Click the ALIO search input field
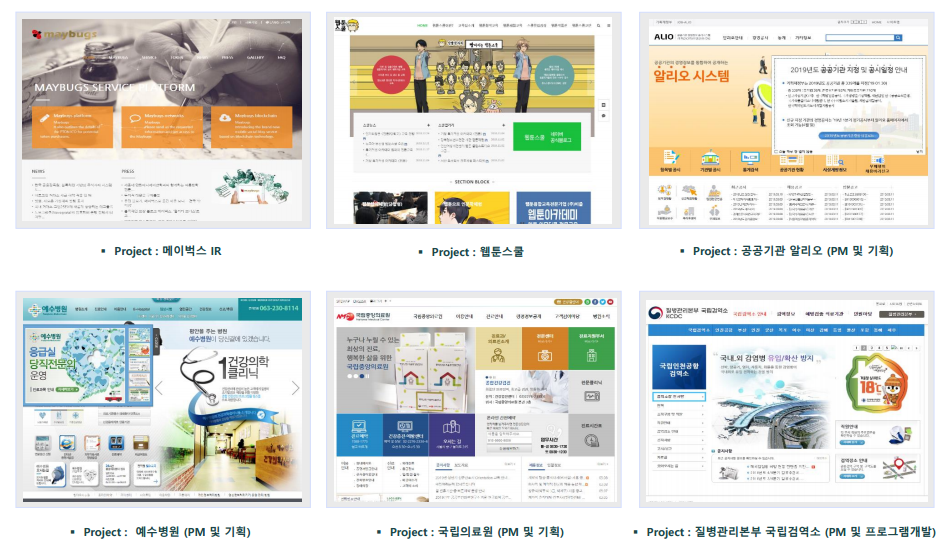 point(859,38)
